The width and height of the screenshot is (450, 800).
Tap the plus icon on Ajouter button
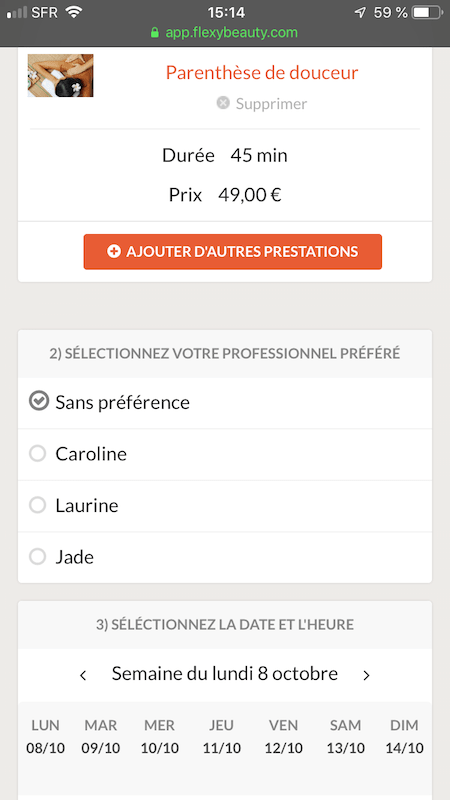pyautogui.click(x=114, y=252)
